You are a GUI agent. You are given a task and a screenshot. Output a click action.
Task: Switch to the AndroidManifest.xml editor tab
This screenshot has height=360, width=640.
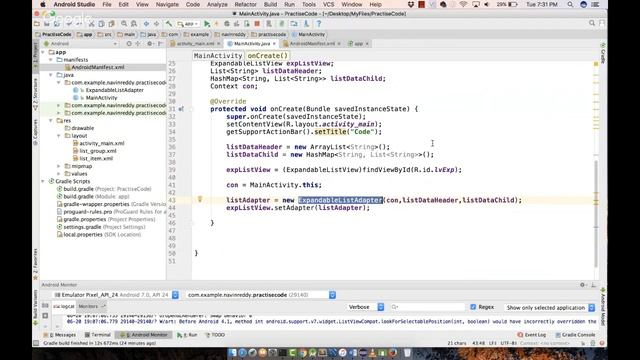click(312, 44)
